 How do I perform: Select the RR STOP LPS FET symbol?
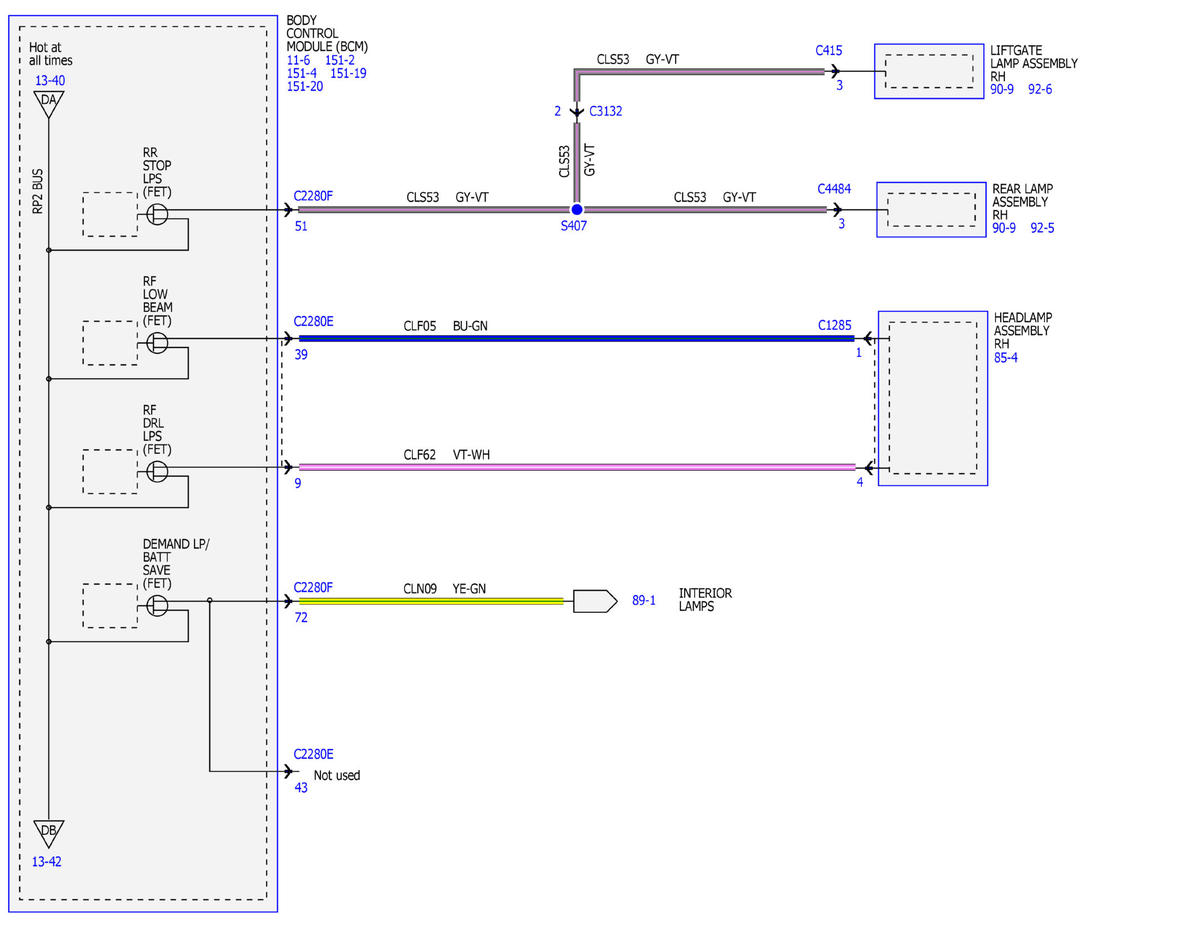click(157, 212)
